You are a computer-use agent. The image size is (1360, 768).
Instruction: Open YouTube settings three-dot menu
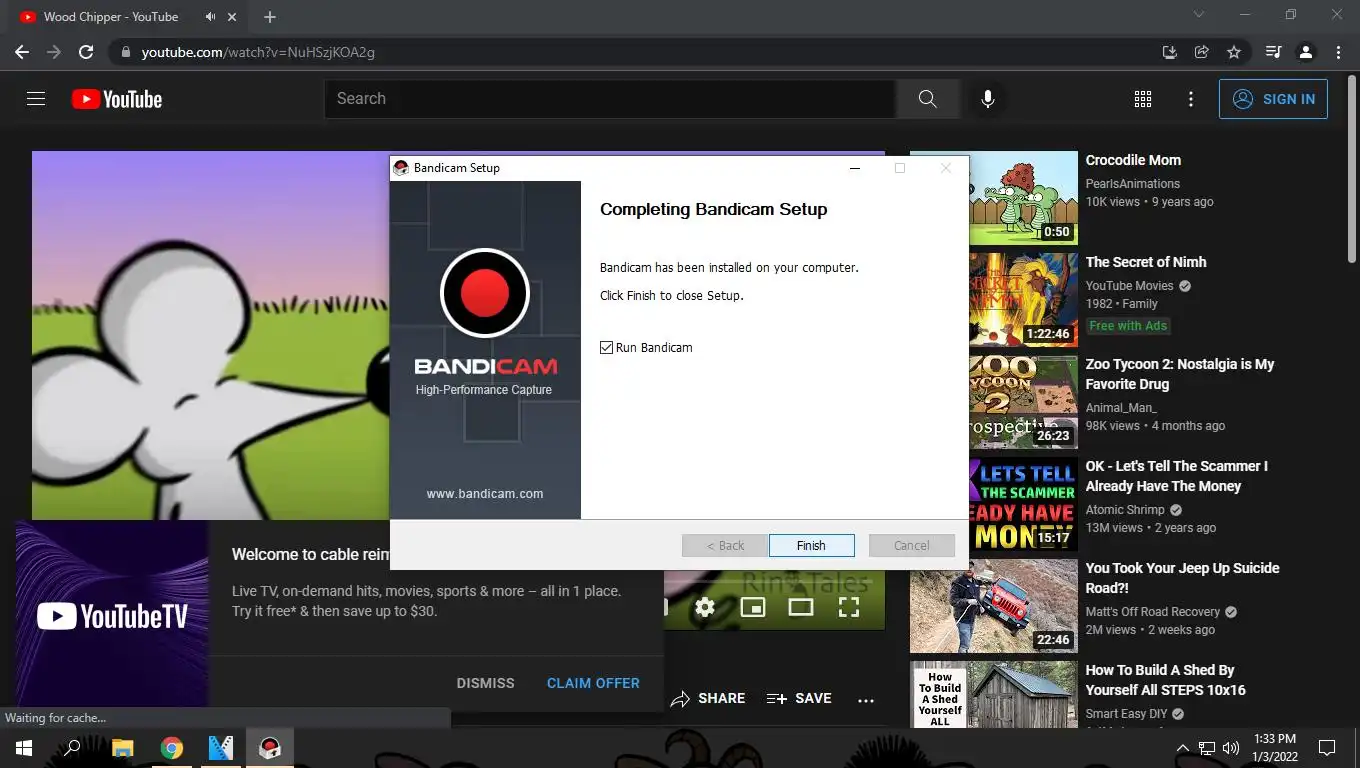pyautogui.click(x=1190, y=99)
